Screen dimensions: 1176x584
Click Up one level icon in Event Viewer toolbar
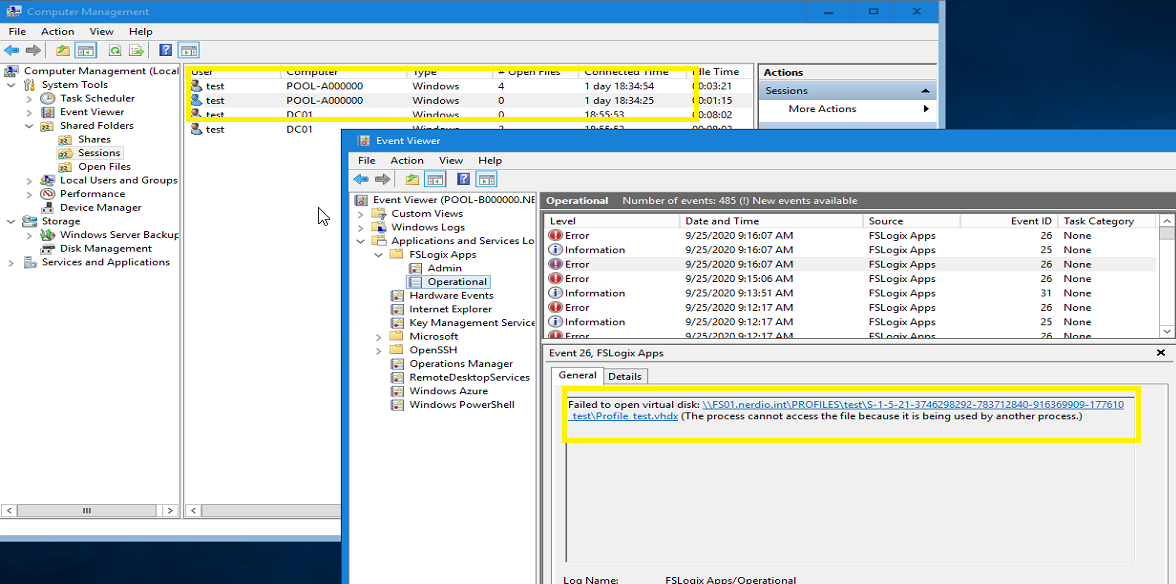coord(412,179)
